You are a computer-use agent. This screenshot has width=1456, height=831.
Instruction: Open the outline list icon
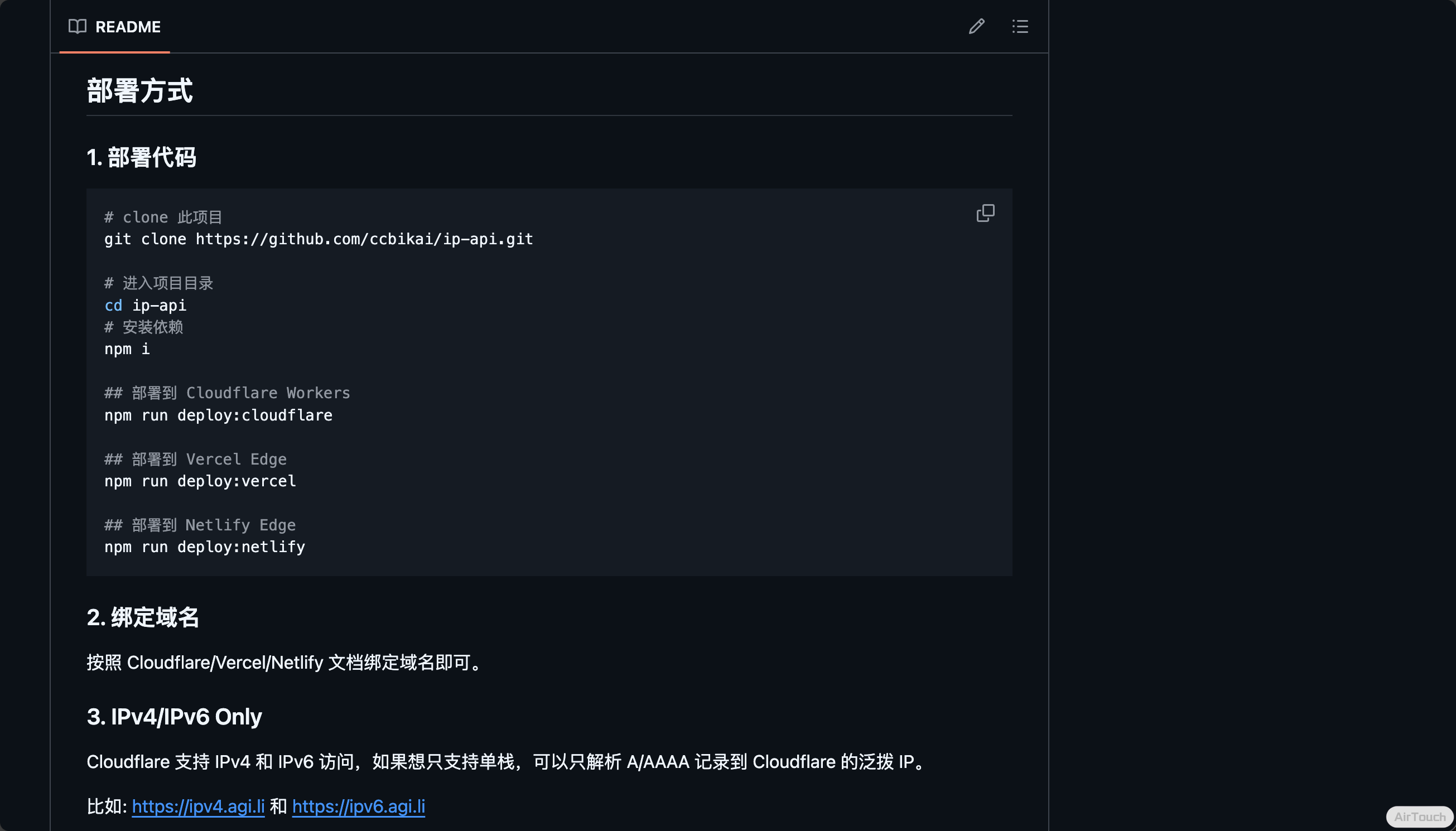(1019, 26)
